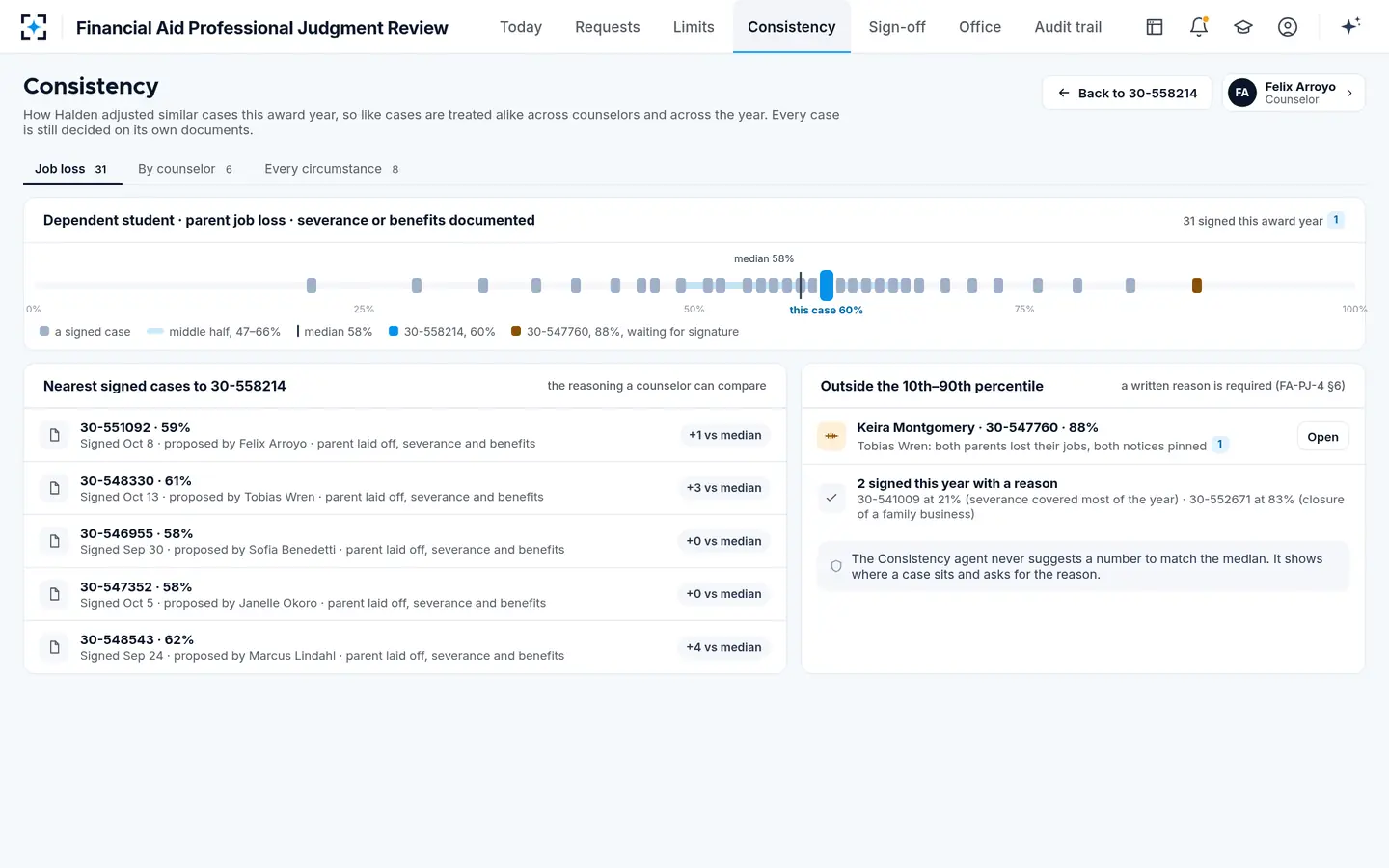This screenshot has width=1389, height=868.
Task: Launch the sparkle assistant icon
Action: point(1350,26)
